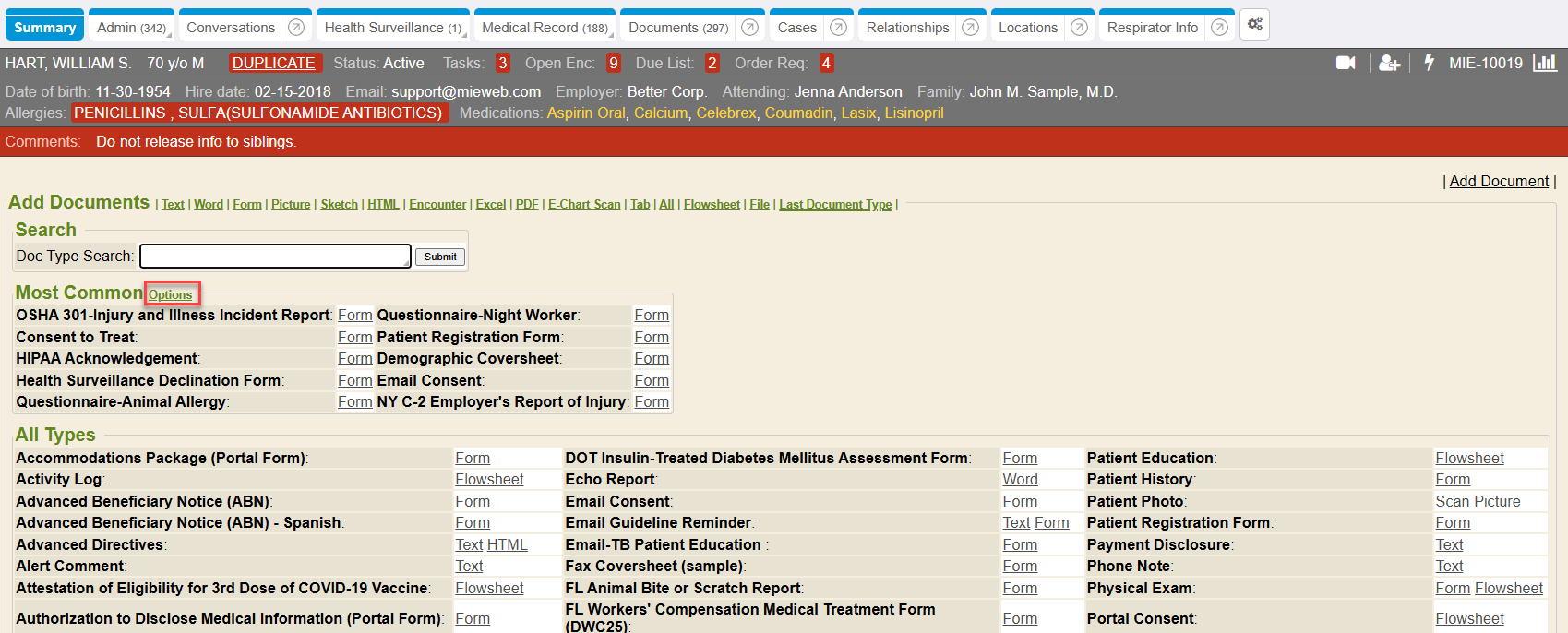Pop out the Conversations tab arrow icon
1568x633 pixels.
pyautogui.click(x=296, y=28)
